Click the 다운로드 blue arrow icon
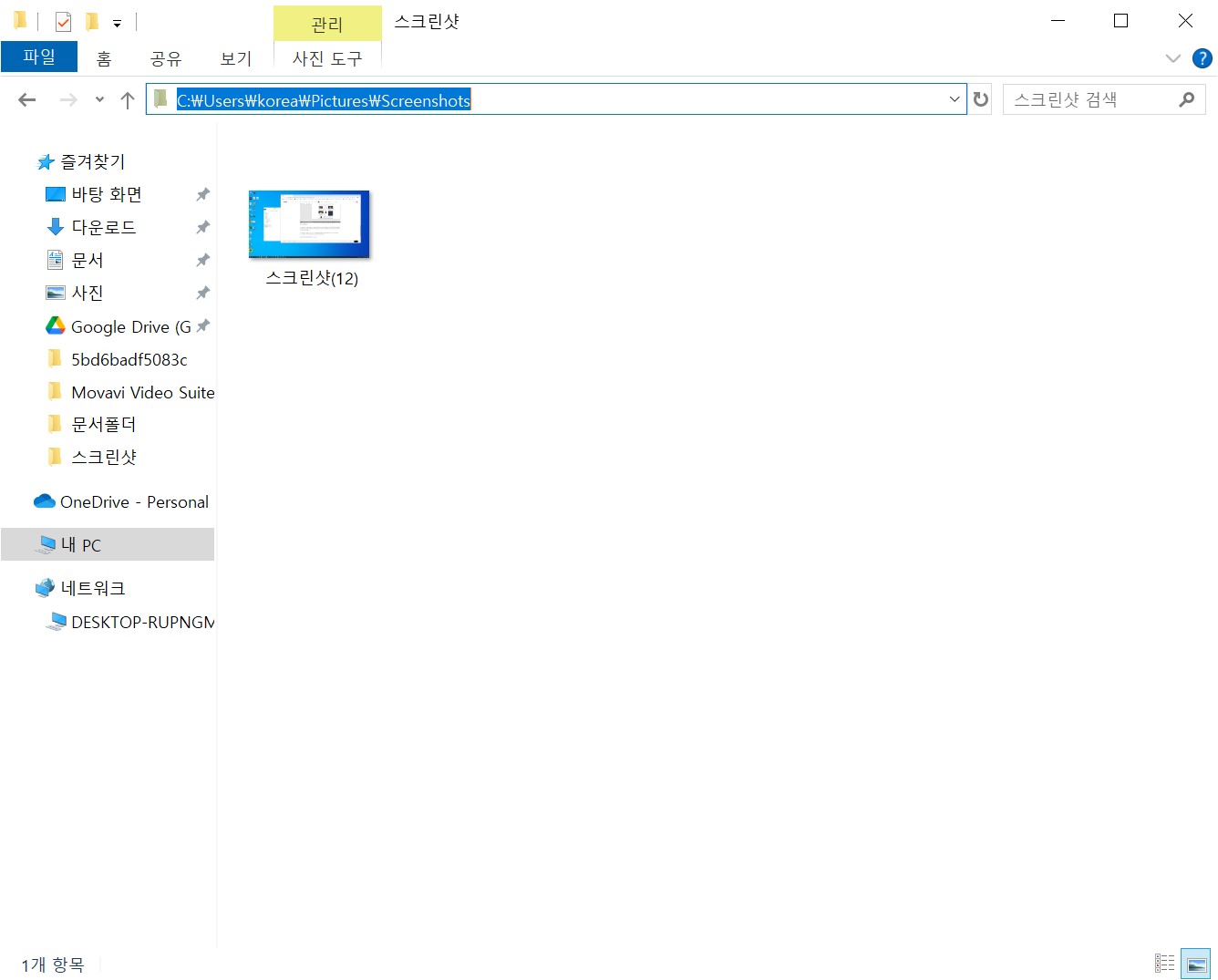Viewport: 1218px width, 980px height. pos(56,227)
